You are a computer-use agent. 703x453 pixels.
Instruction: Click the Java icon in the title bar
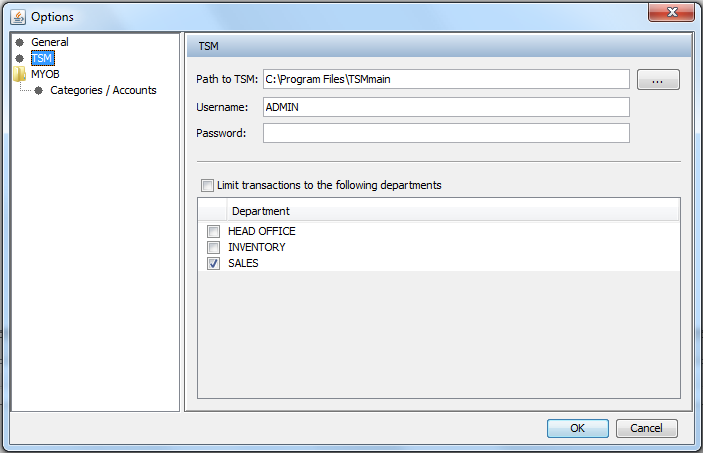pos(17,16)
